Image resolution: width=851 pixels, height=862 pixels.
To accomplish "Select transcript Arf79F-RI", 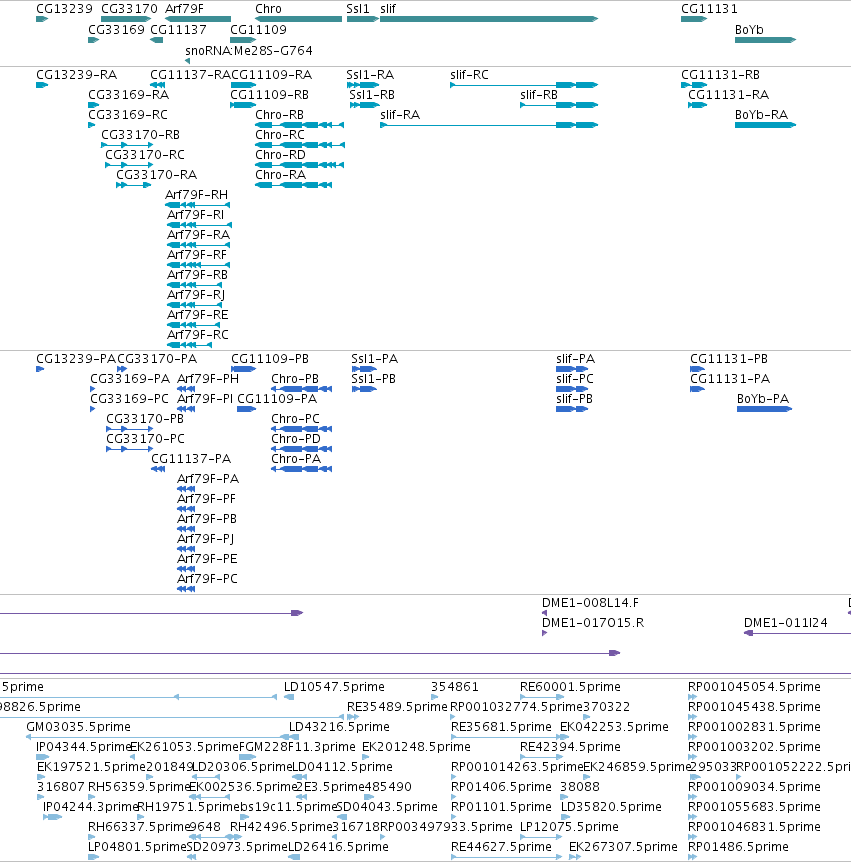I will pyautogui.click(x=200, y=225).
